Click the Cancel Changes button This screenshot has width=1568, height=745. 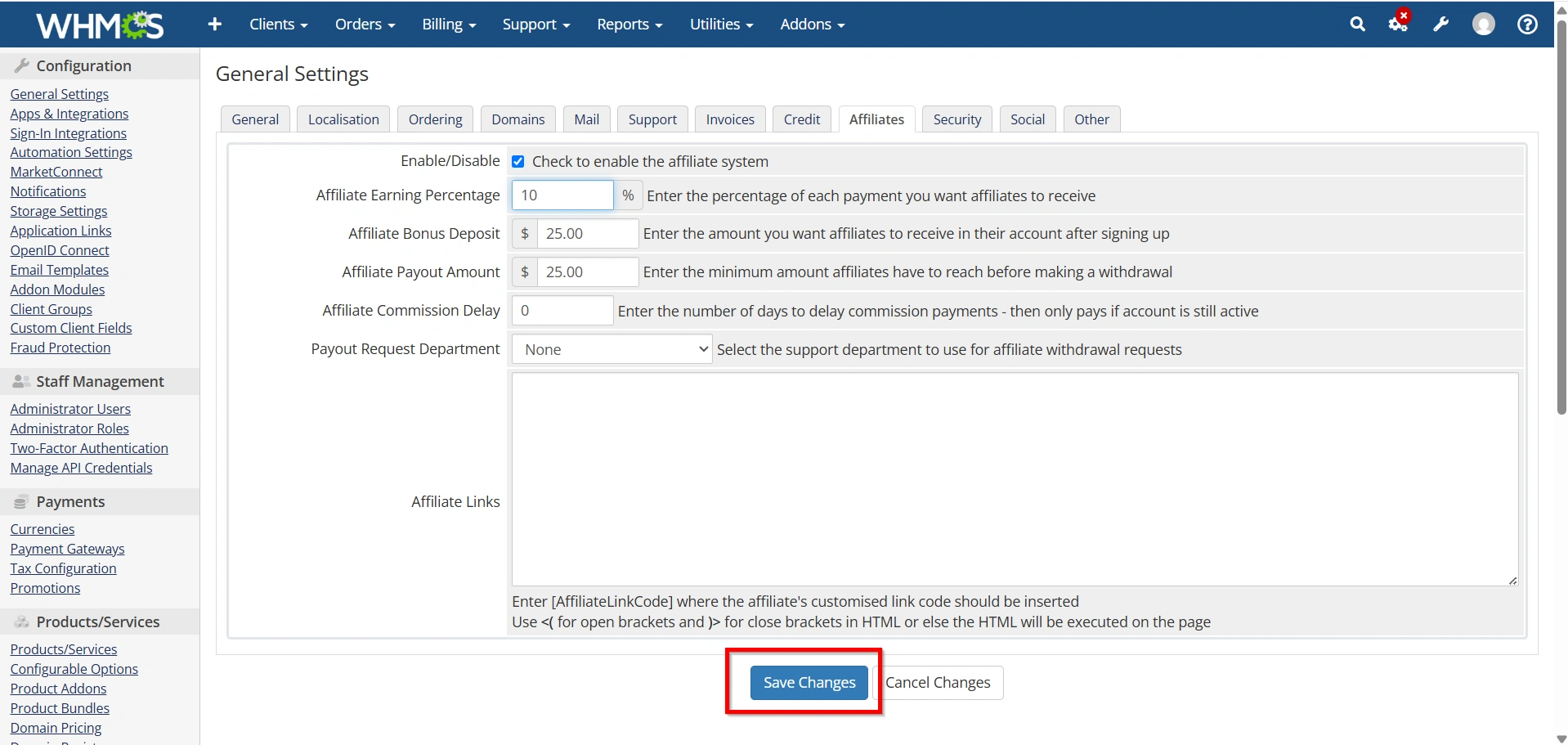tap(938, 683)
